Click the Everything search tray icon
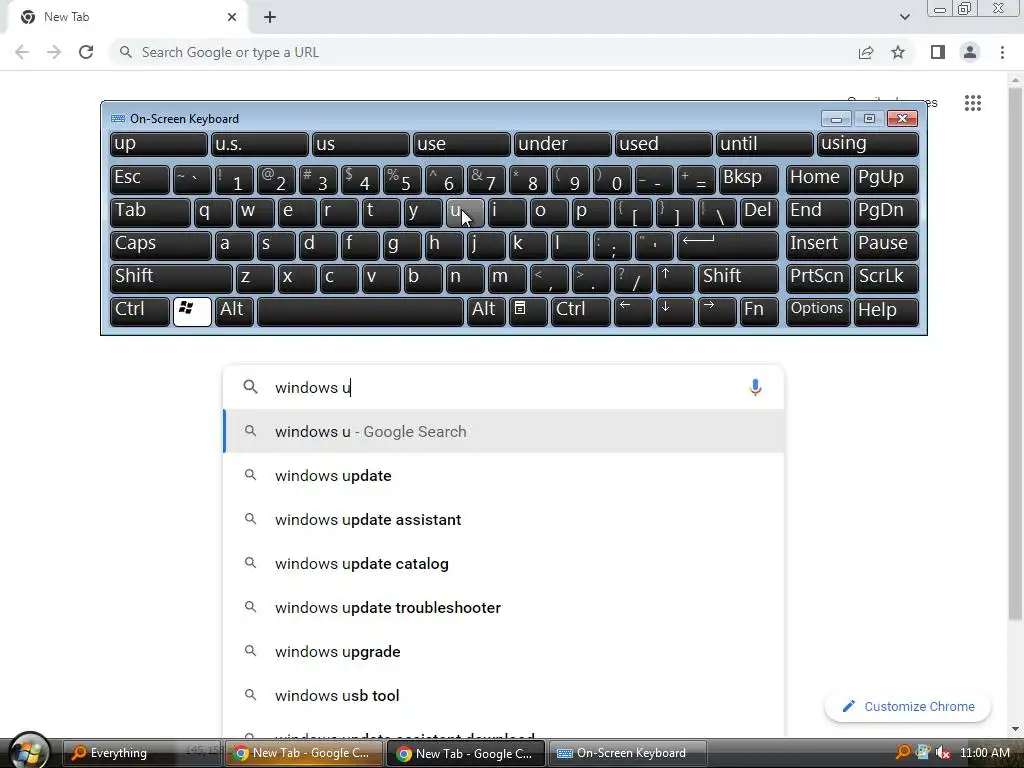This screenshot has height=768, width=1024. coord(903,753)
